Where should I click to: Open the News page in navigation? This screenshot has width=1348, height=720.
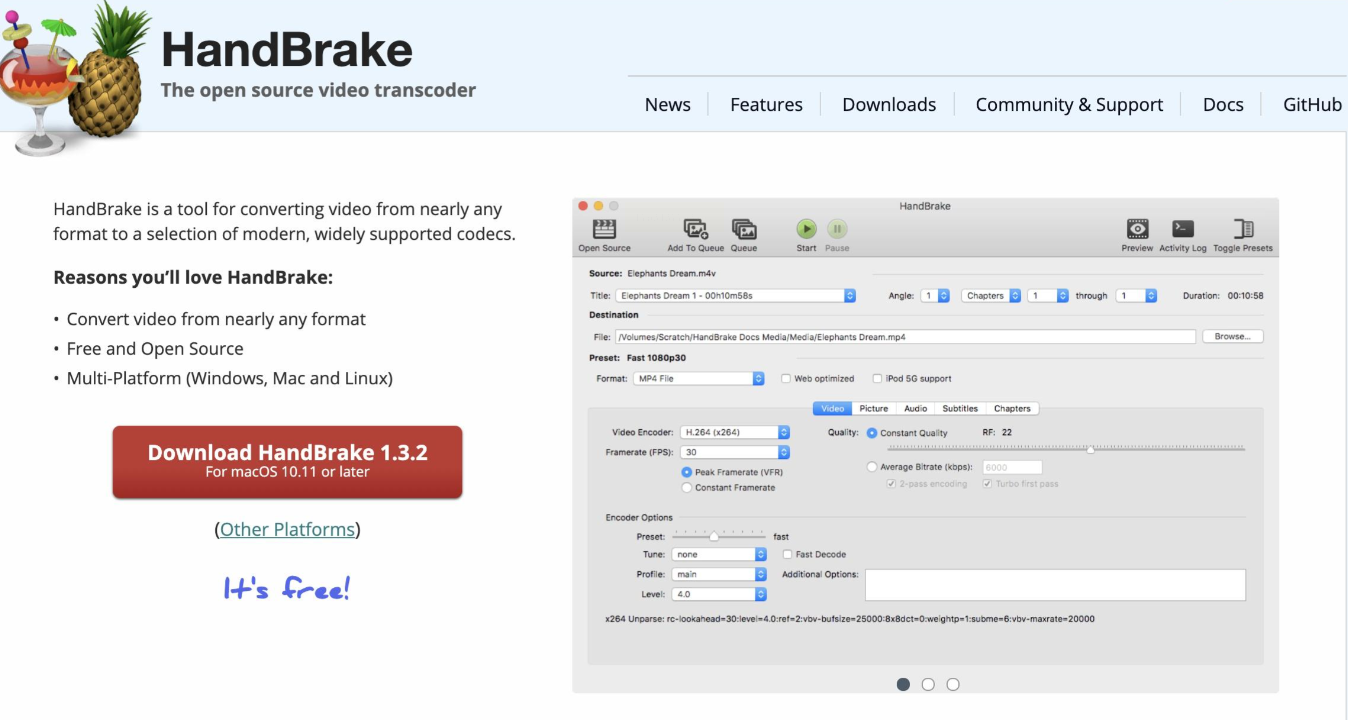coord(668,105)
